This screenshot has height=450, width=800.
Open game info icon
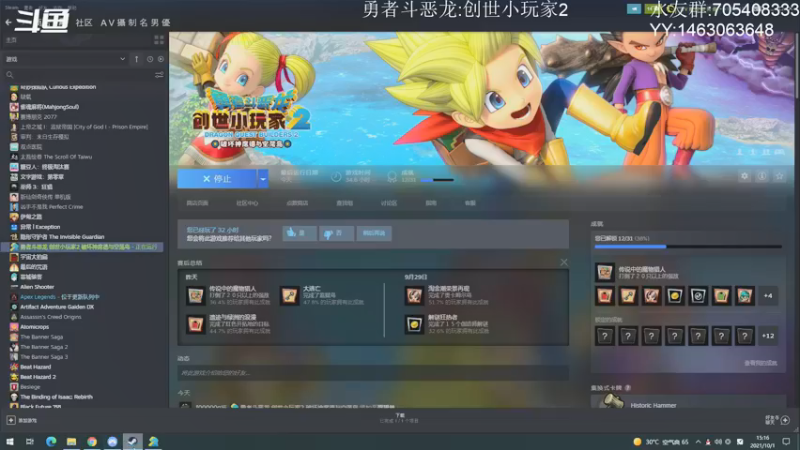pyautogui.click(x=762, y=176)
